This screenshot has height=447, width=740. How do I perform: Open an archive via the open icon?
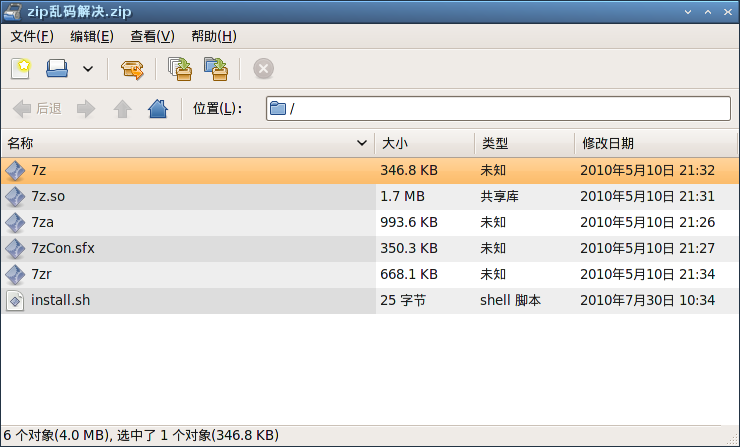(57, 68)
